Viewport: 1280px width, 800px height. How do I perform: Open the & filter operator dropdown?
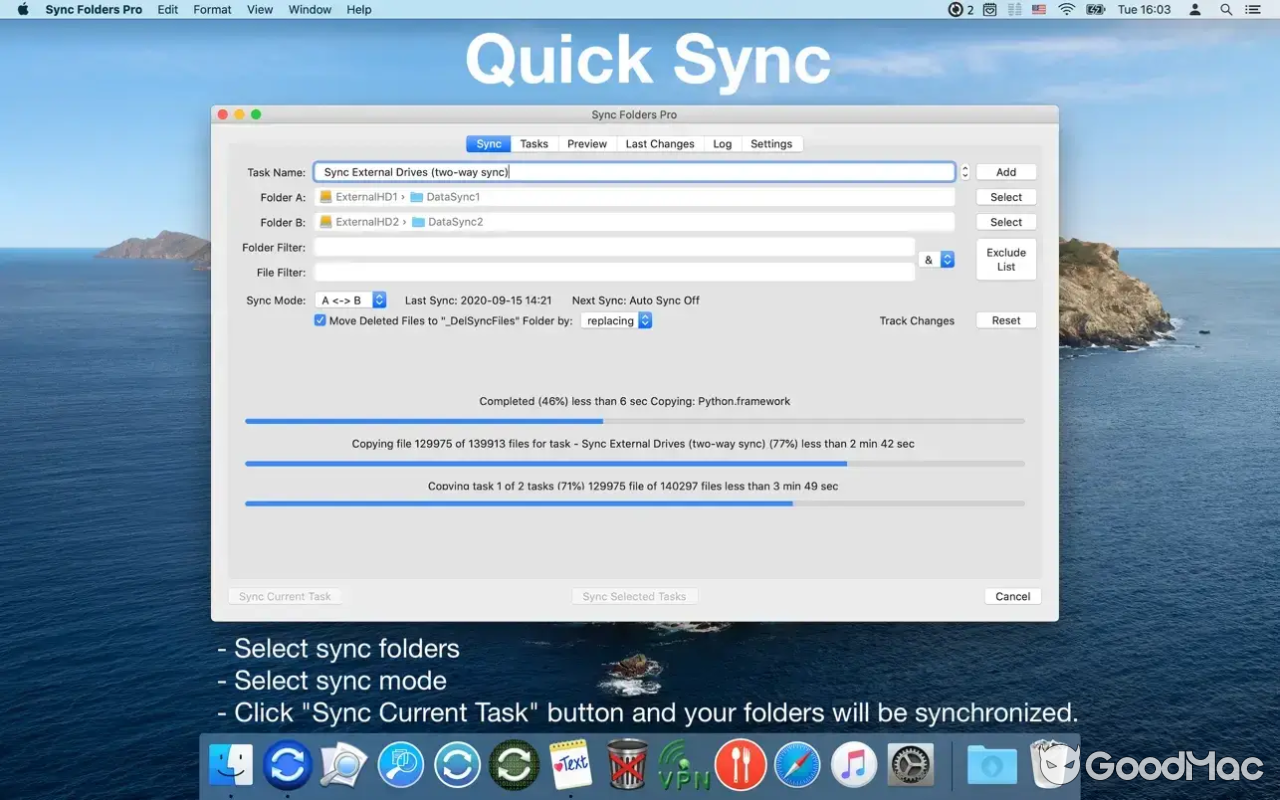point(937,259)
